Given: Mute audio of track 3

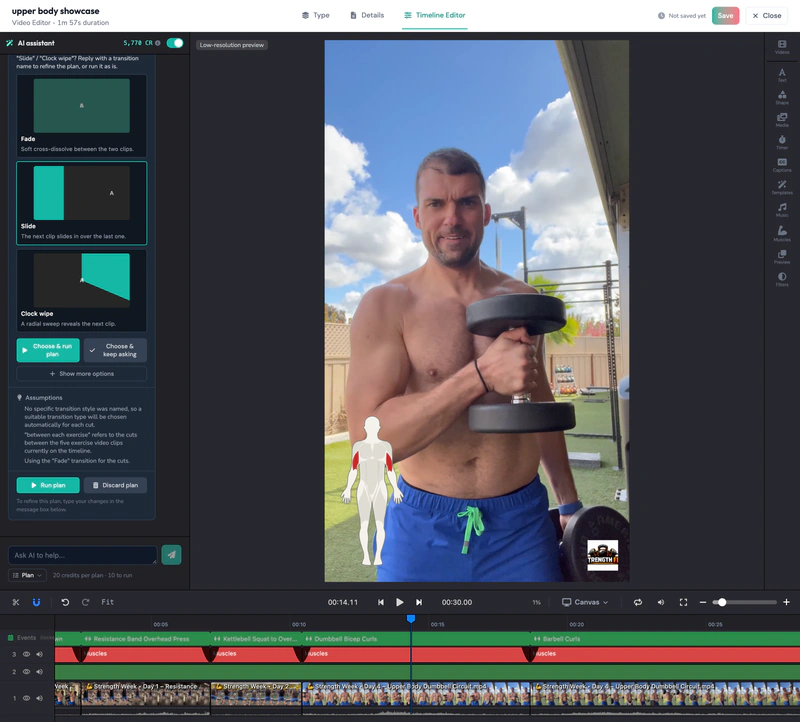Looking at the screenshot, I should click(x=39, y=654).
